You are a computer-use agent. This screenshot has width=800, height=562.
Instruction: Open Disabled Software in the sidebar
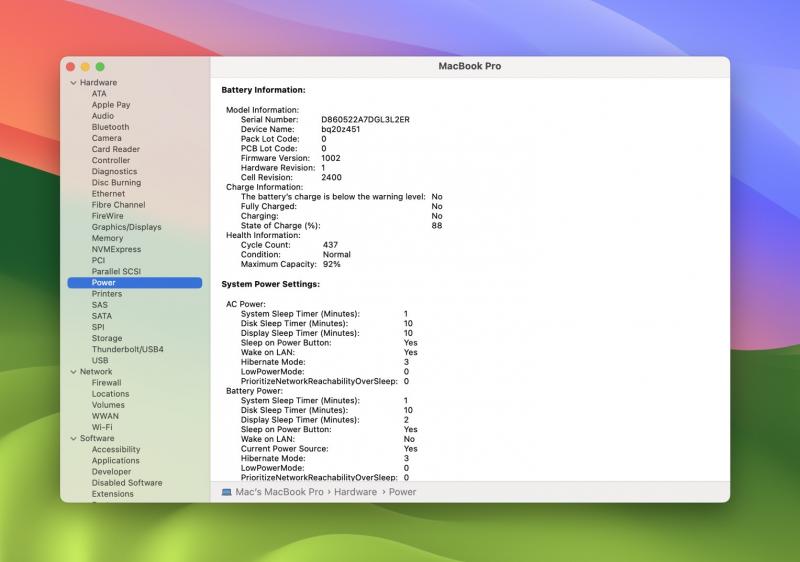[x=126, y=483]
